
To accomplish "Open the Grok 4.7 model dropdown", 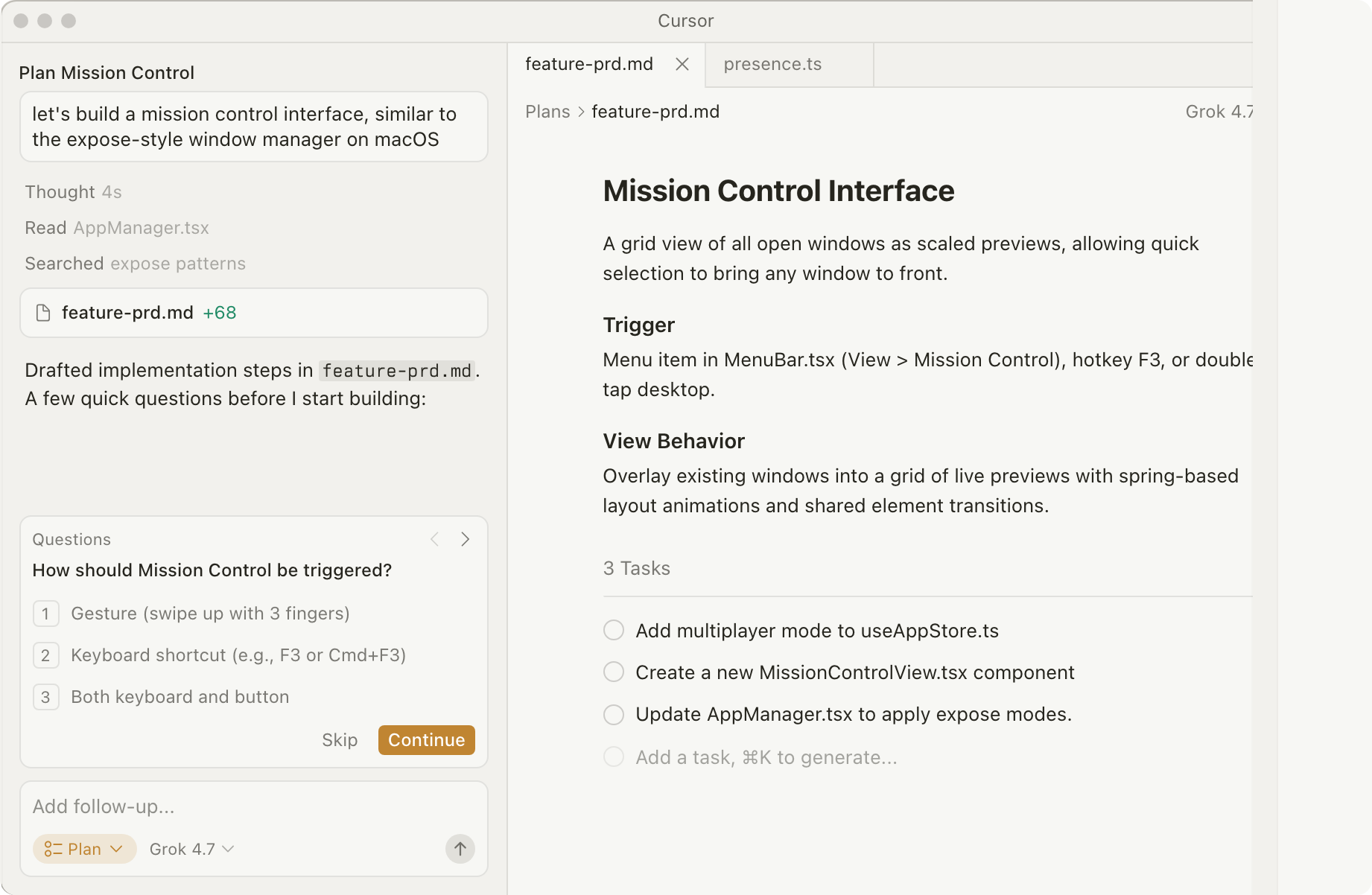I will pyautogui.click(x=192, y=849).
